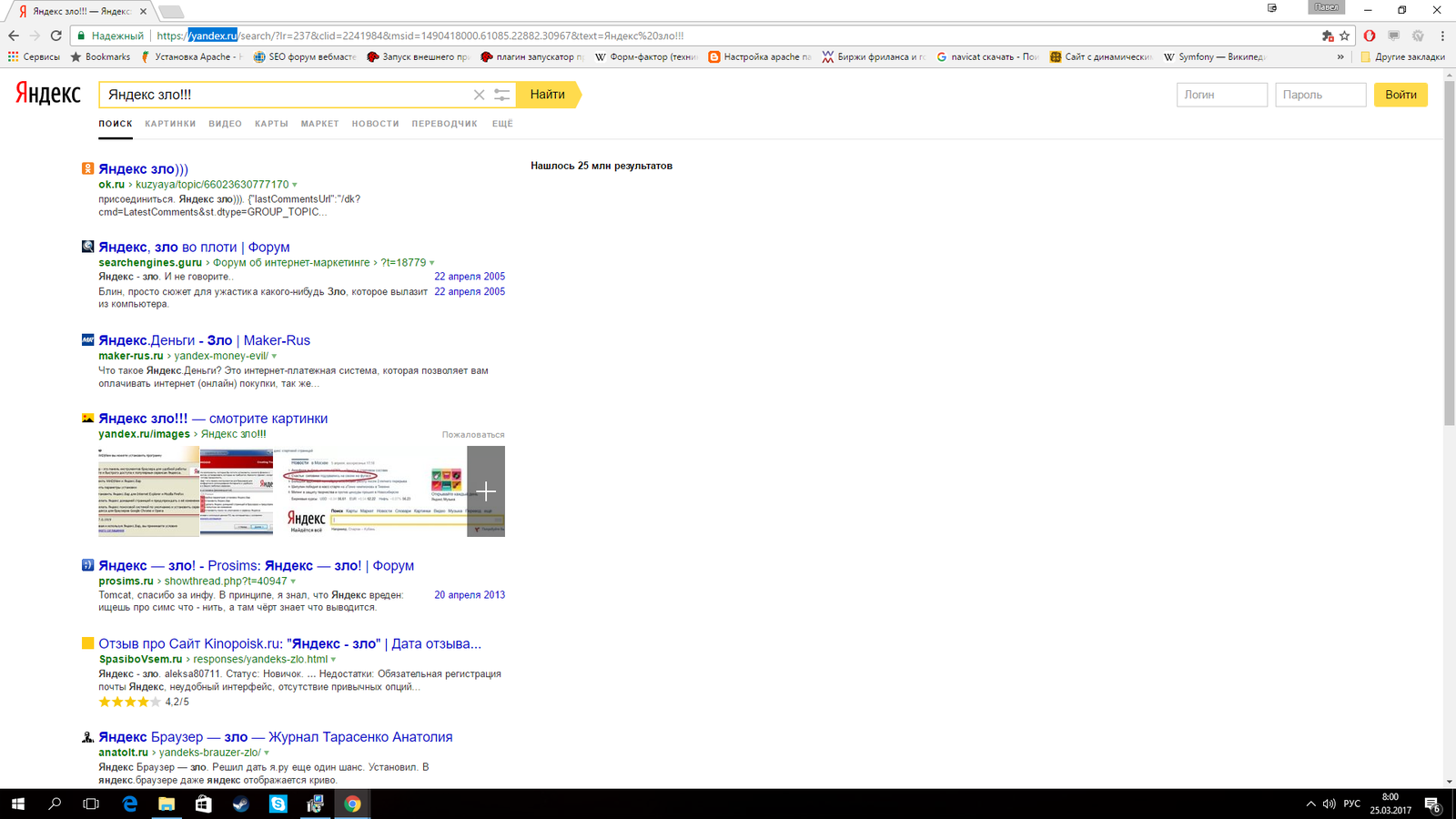The width and height of the screenshot is (1456, 819).
Task: Show hidden tray icons
Action: coord(1310,804)
